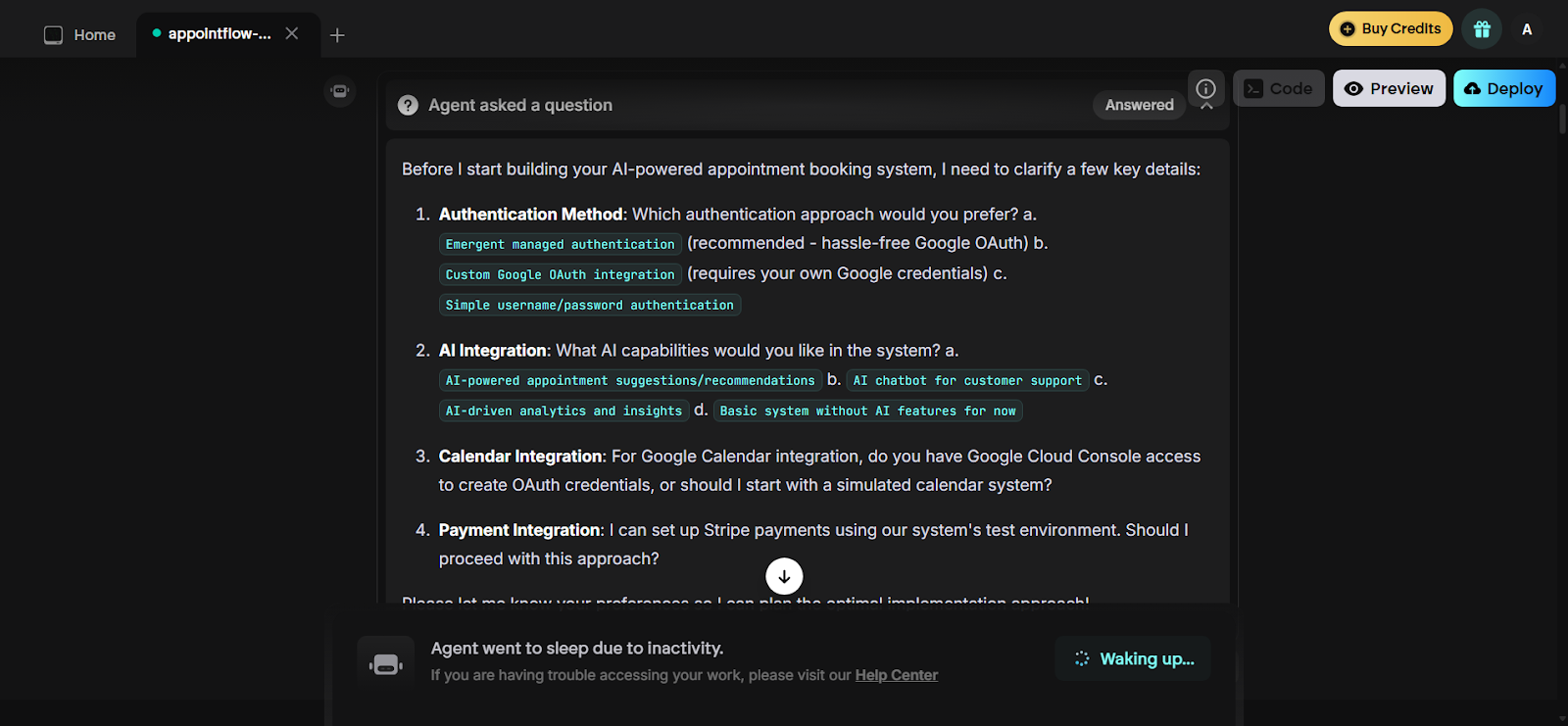Select Custom Google OAuth integration option
This screenshot has width=1568, height=726.
[560, 274]
